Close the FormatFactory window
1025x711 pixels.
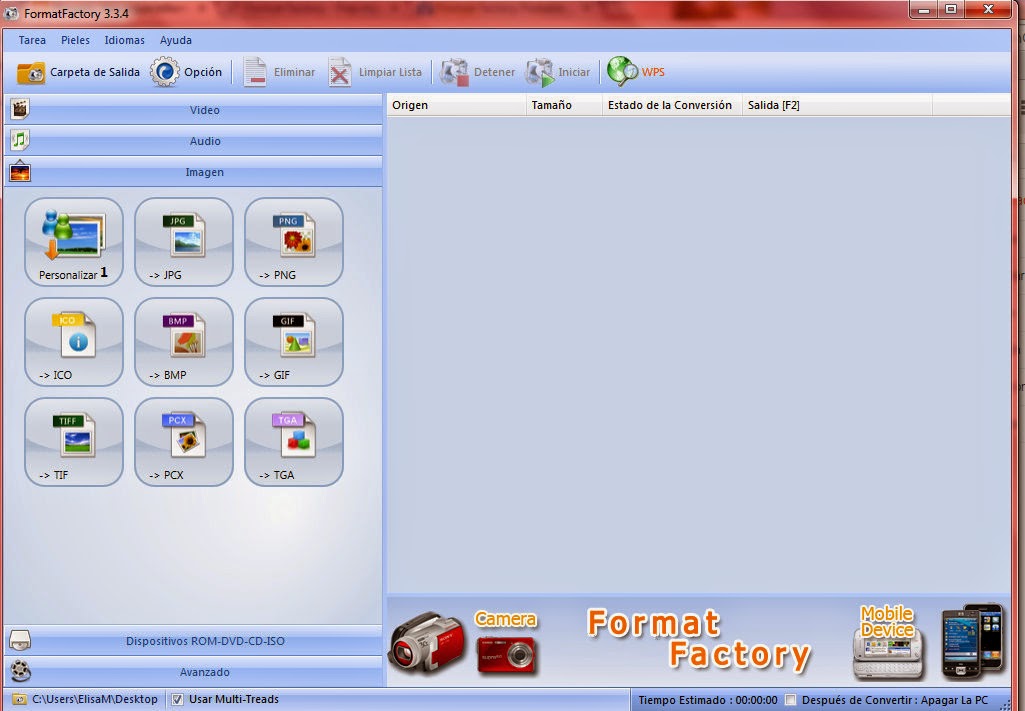pos(988,10)
